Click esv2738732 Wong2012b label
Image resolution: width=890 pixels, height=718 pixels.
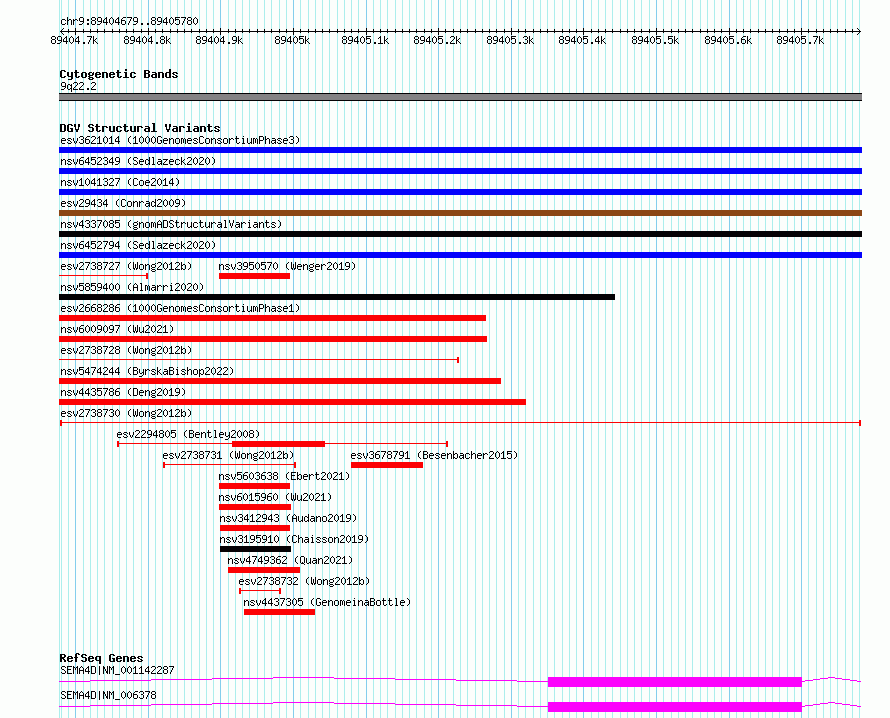[x=304, y=581]
